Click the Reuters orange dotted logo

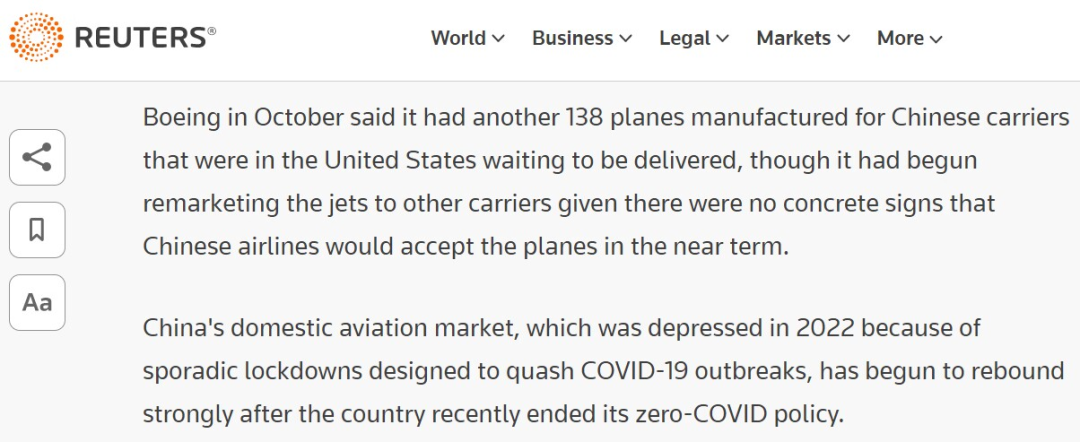[36, 39]
